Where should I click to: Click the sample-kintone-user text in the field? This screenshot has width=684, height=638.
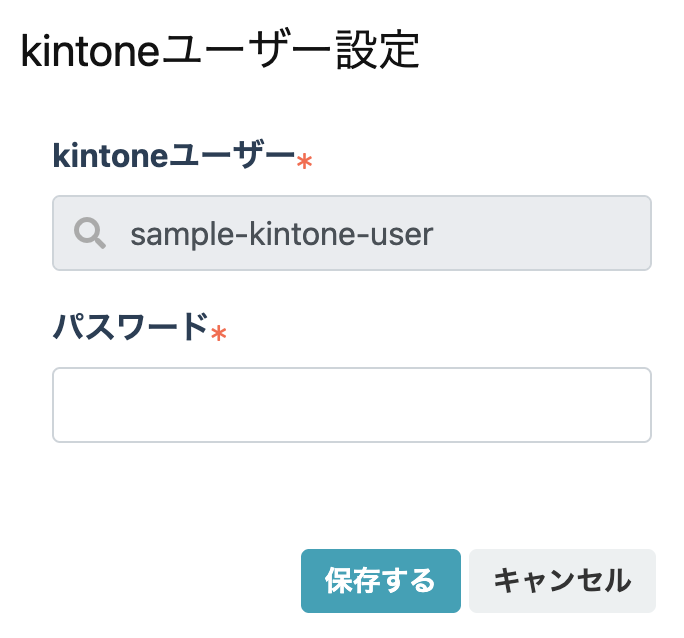click(281, 233)
